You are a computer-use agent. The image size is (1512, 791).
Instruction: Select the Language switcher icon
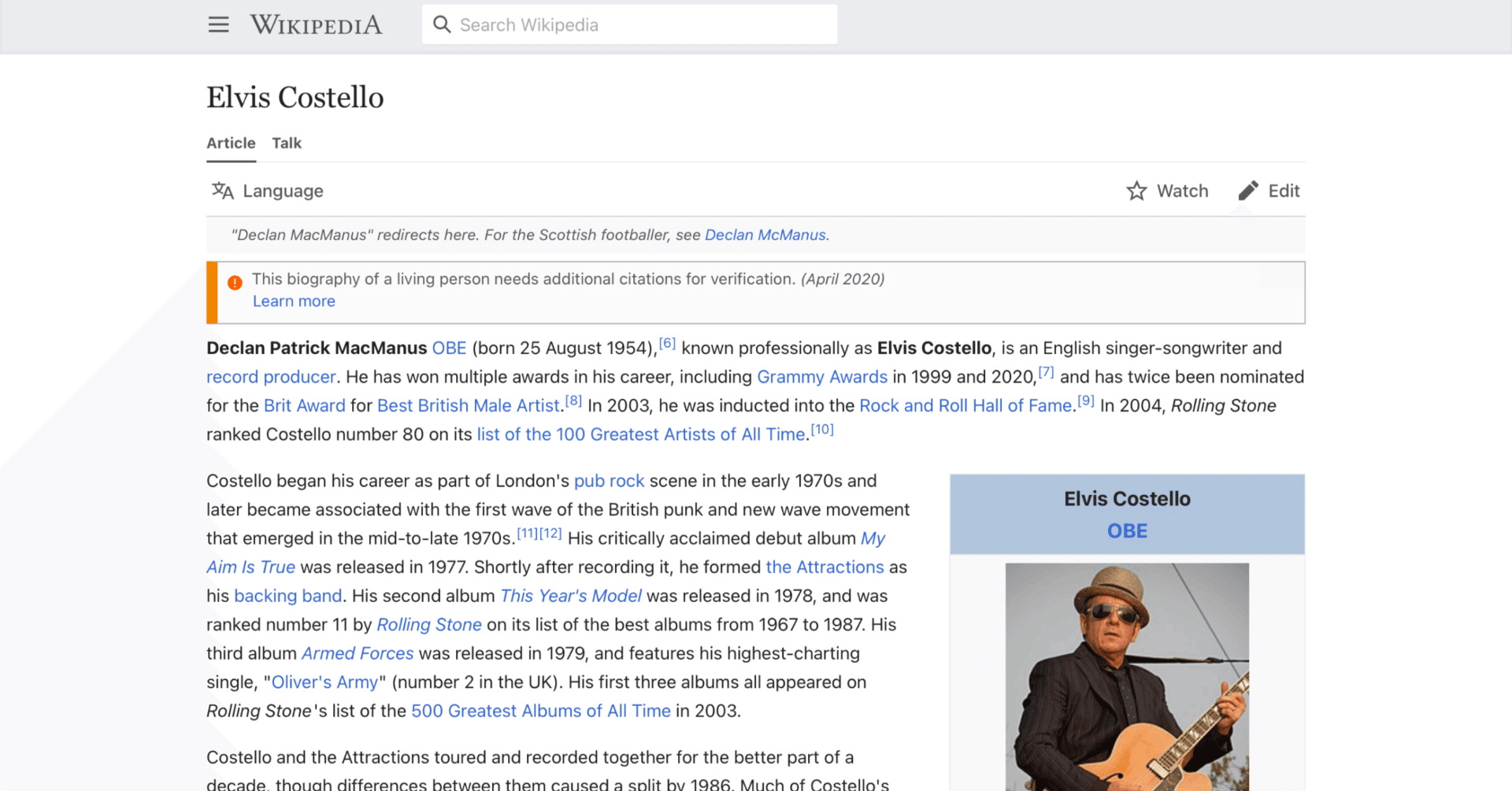pos(222,190)
